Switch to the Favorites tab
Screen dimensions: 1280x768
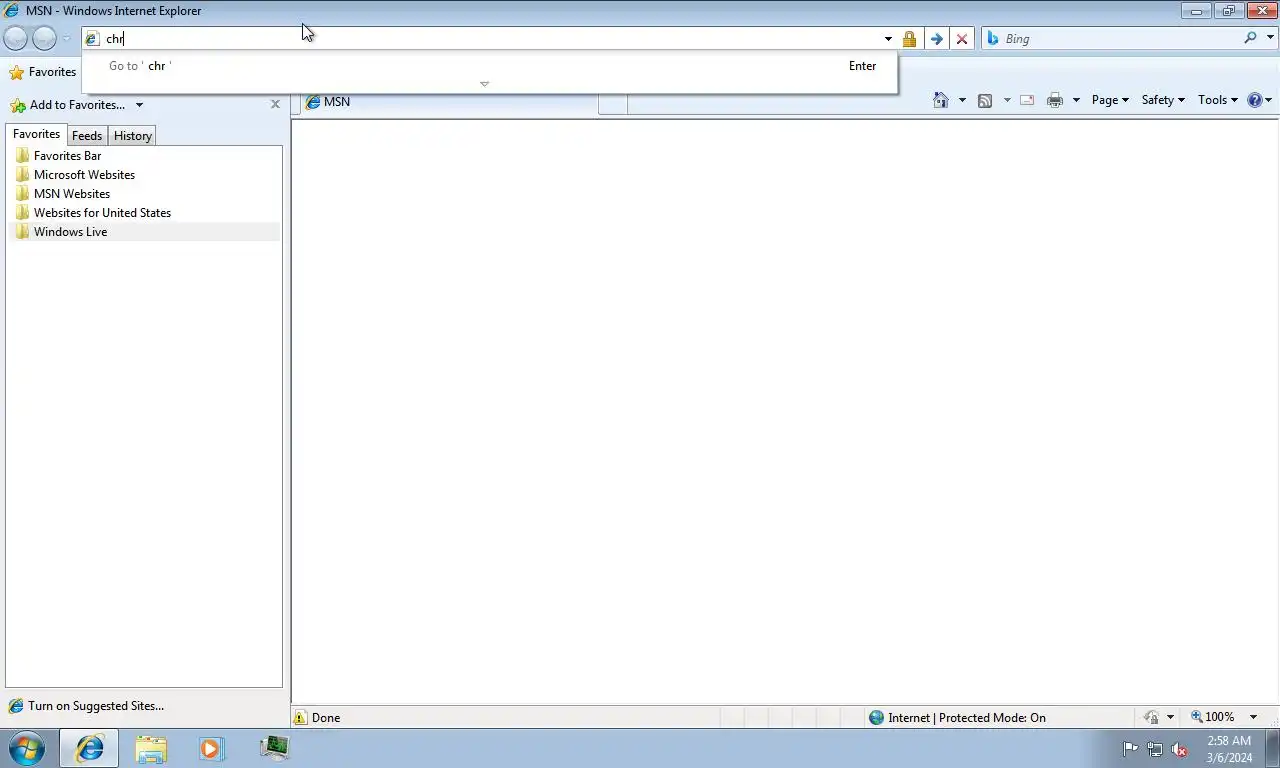(x=37, y=134)
